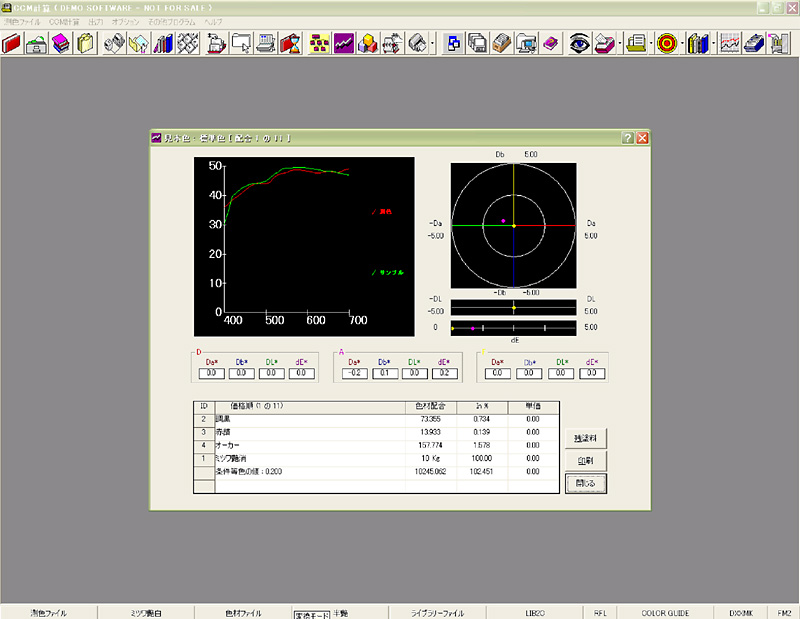Click the ライブラリーファイル status bar panel
Image resolution: width=800 pixels, height=619 pixels.
pyautogui.click(x=438, y=611)
